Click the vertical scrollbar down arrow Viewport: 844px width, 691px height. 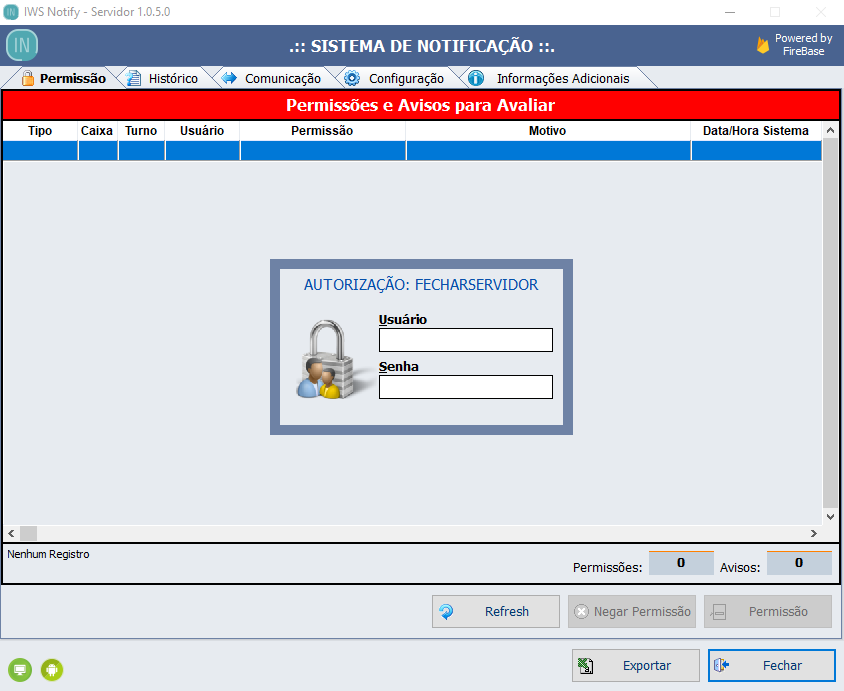tap(829, 516)
